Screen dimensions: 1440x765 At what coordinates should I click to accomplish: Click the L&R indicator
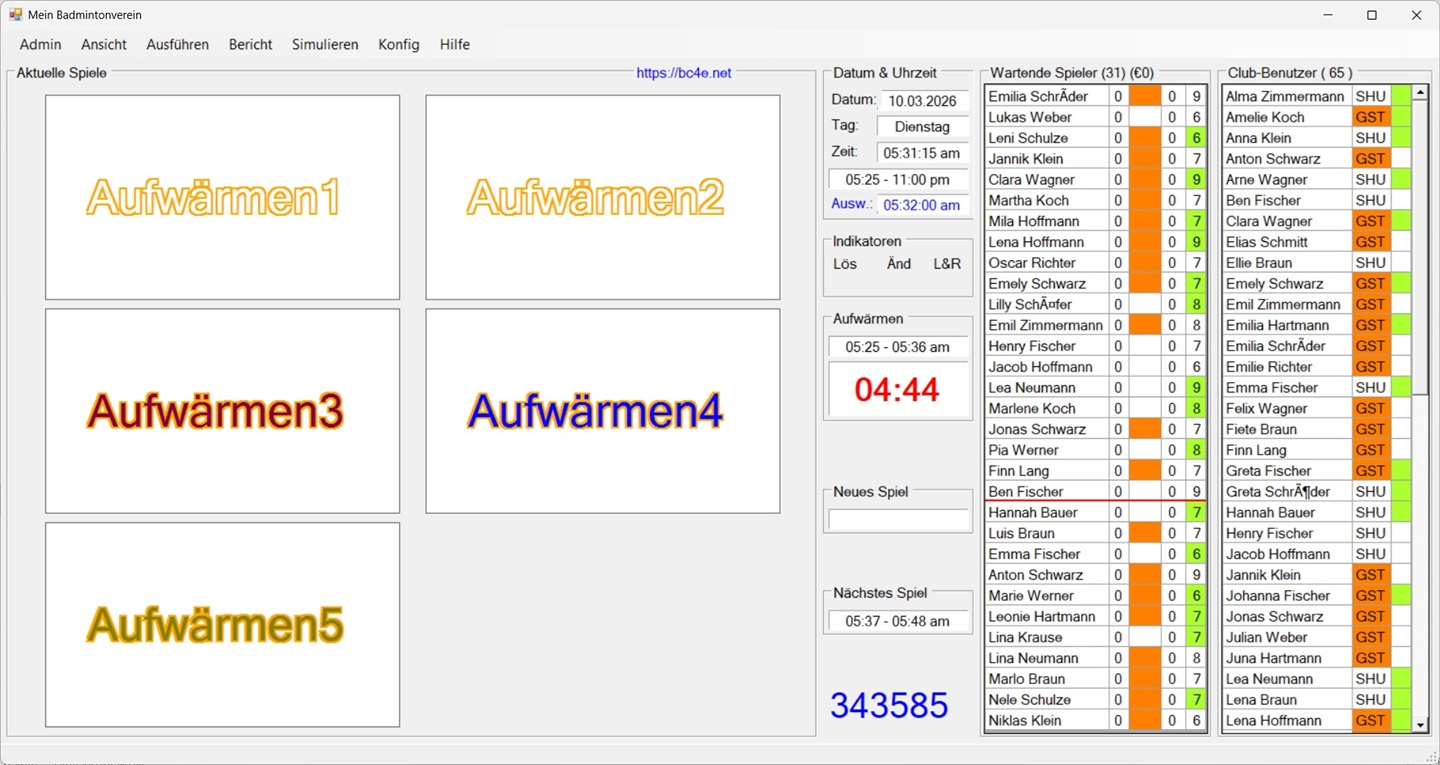coord(947,264)
